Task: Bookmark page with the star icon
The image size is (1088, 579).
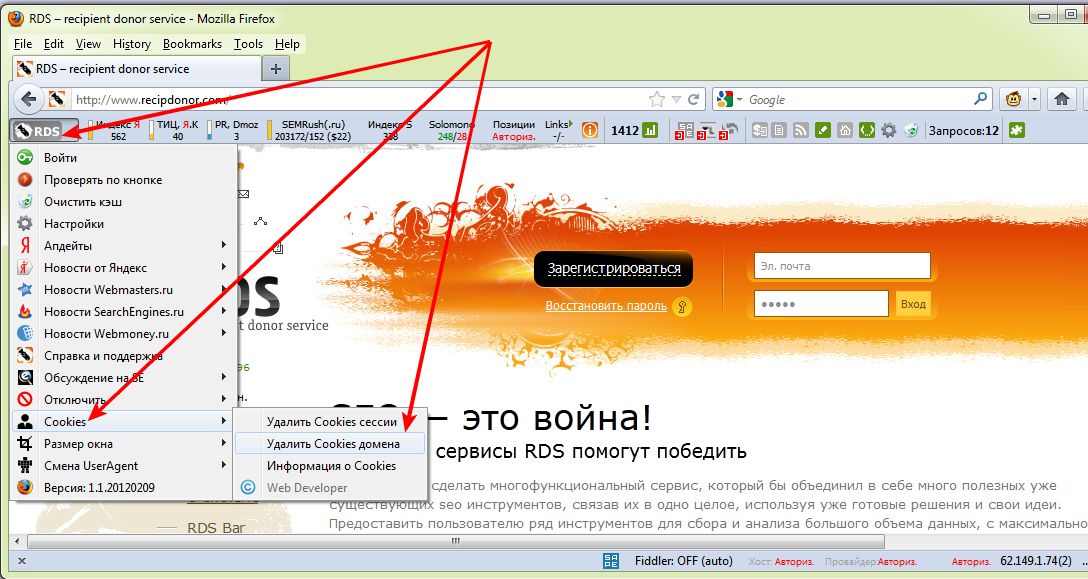Action: point(656,99)
